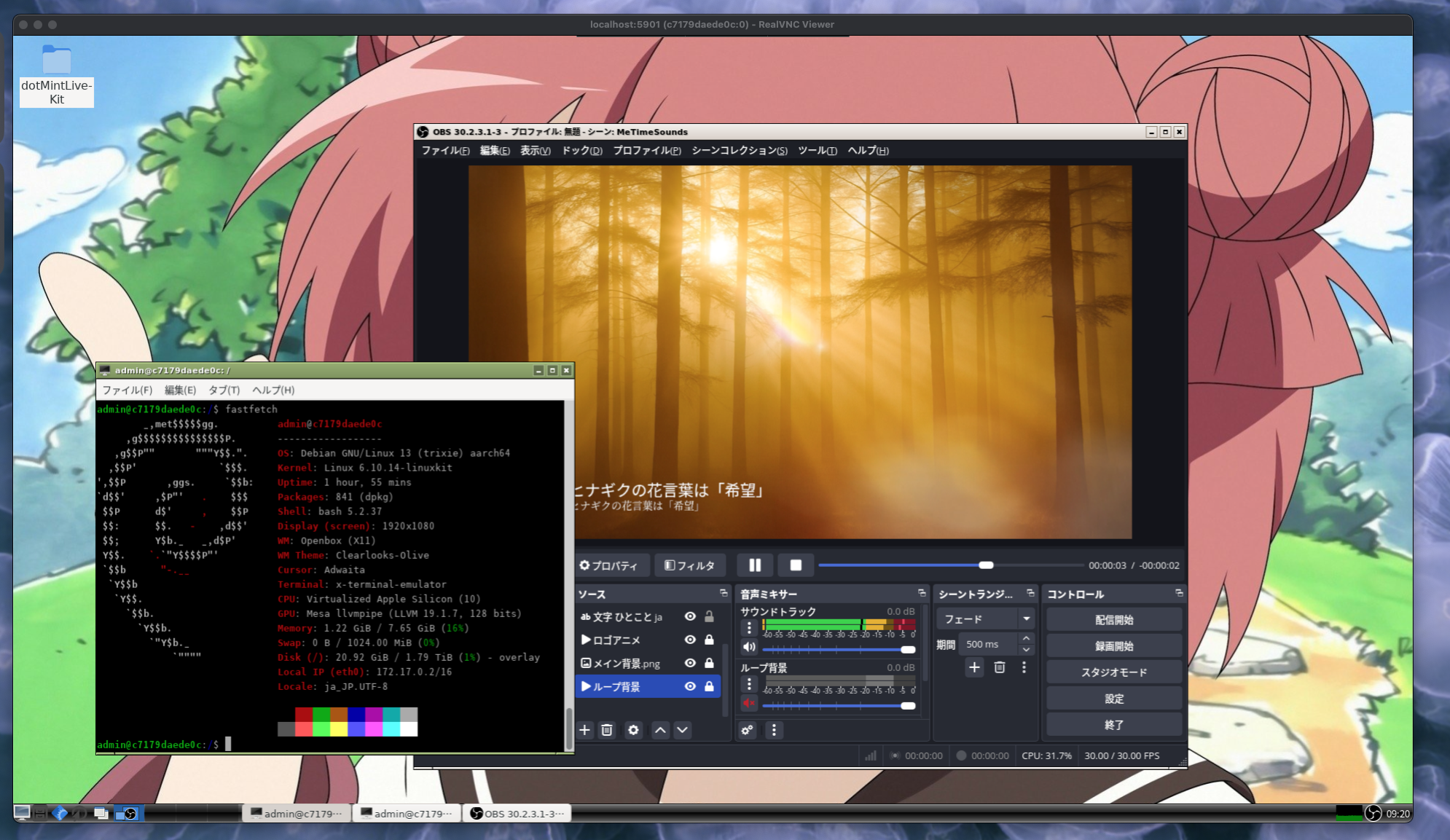The image size is (1450, 840).
Task: Unmute the ループ背景 audio channel
Action: [x=748, y=704]
